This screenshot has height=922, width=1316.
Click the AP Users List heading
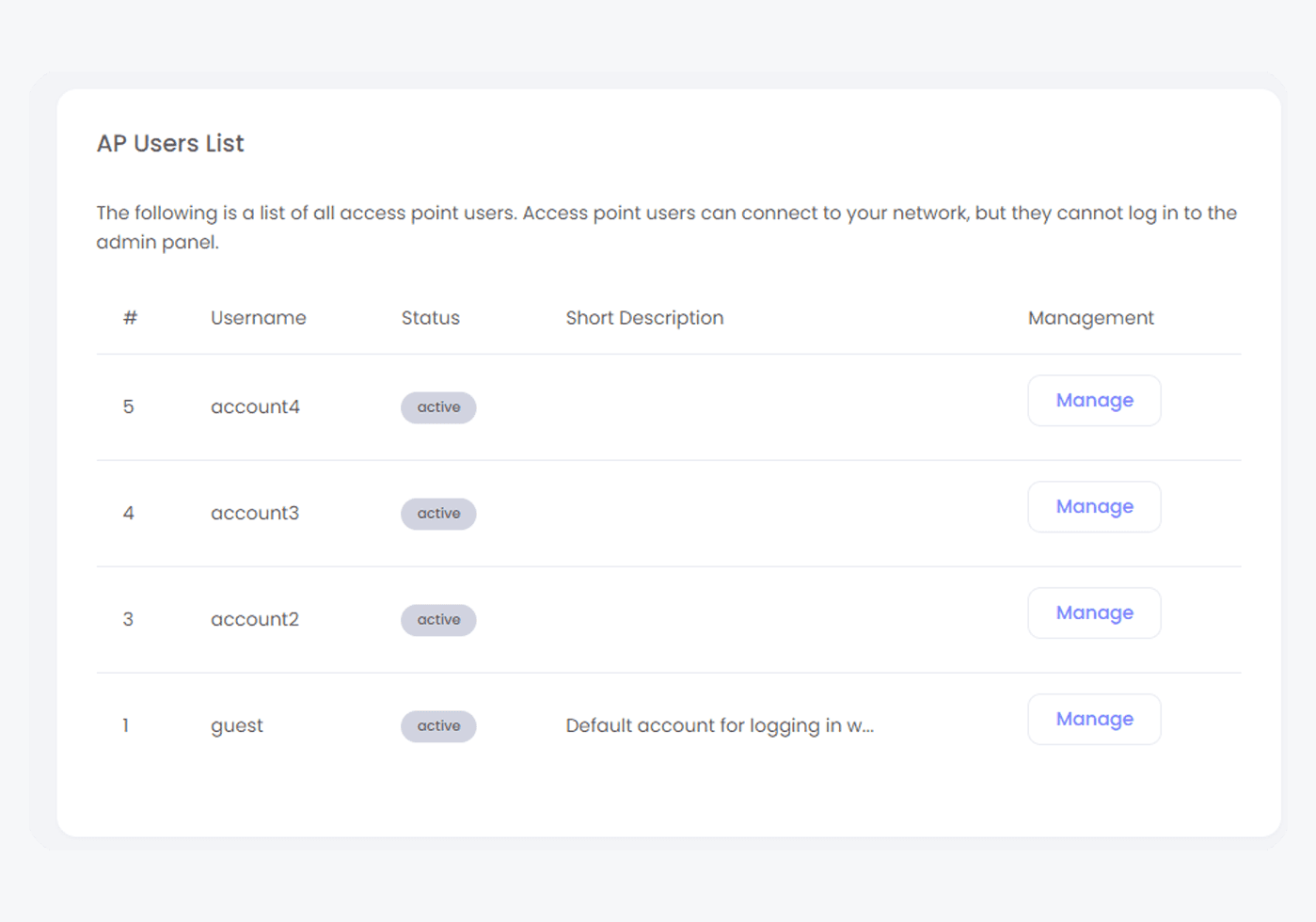point(170,144)
